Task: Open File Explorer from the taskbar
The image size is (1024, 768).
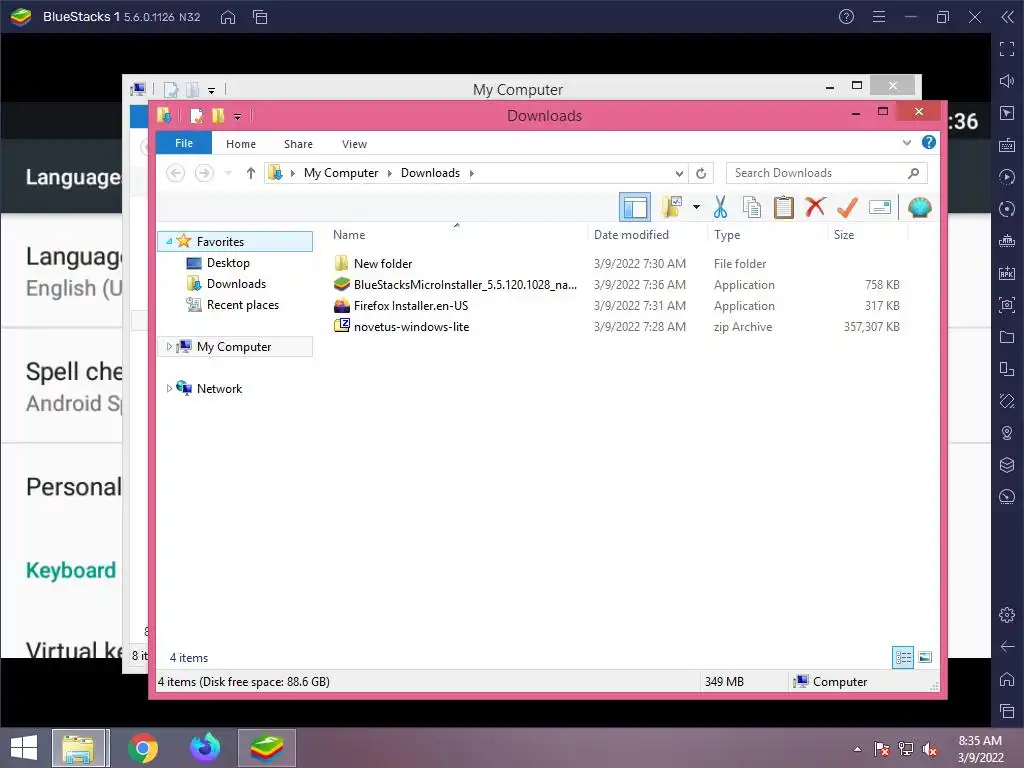Action: [x=79, y=748]
